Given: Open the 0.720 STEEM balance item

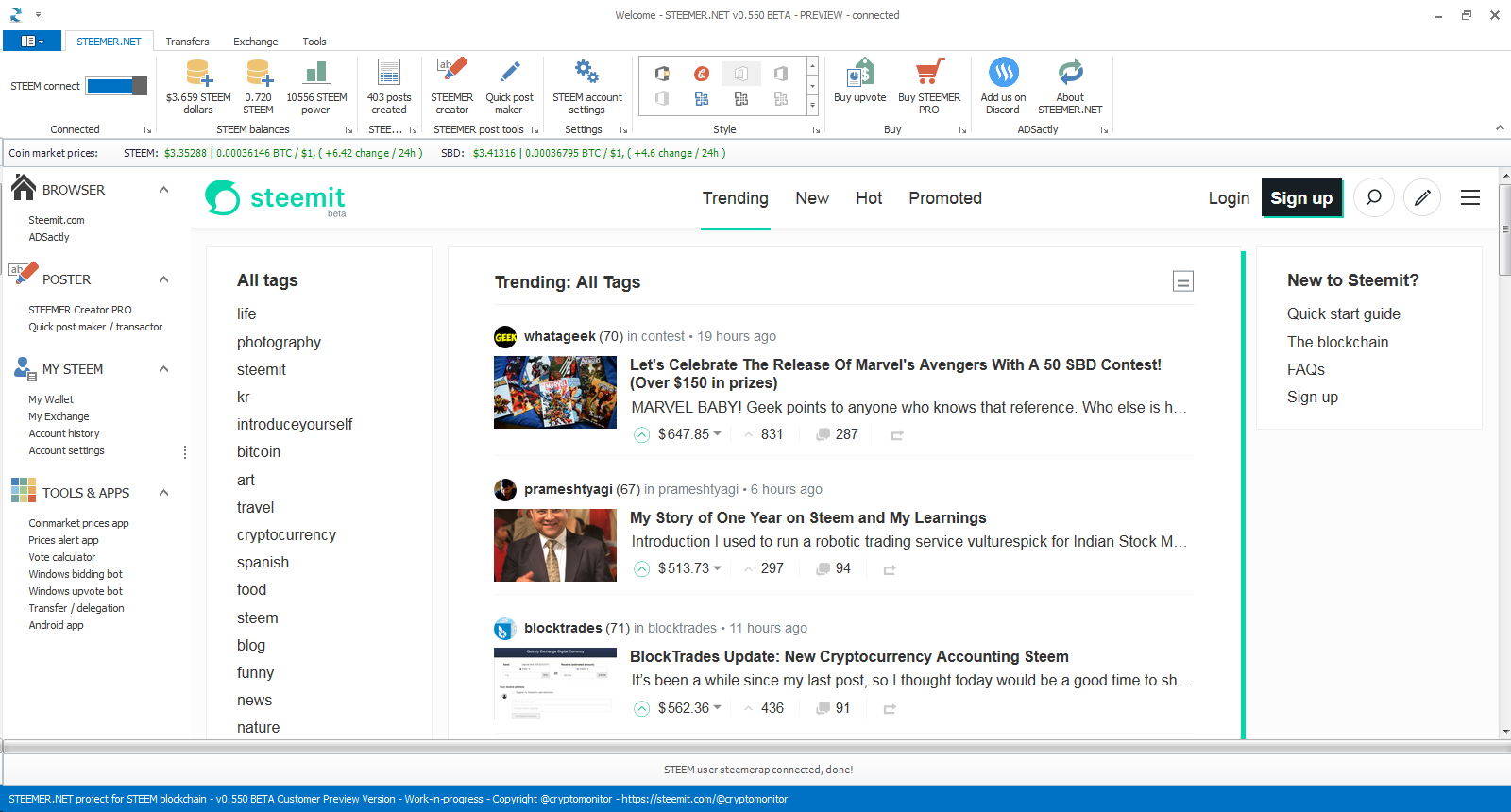Looking at the screenshot, I should click(x=258, y=87).
